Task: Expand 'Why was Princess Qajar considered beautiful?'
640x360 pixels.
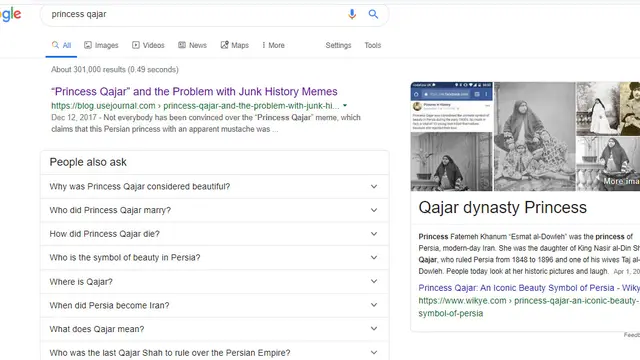Action: [x=215, y=187]
